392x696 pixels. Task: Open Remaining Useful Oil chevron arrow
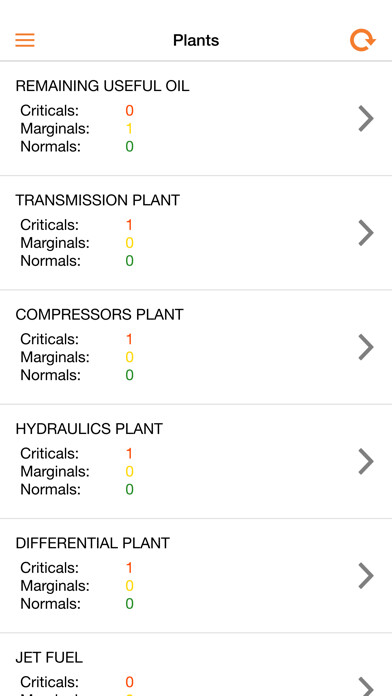[x=366, y=119]
